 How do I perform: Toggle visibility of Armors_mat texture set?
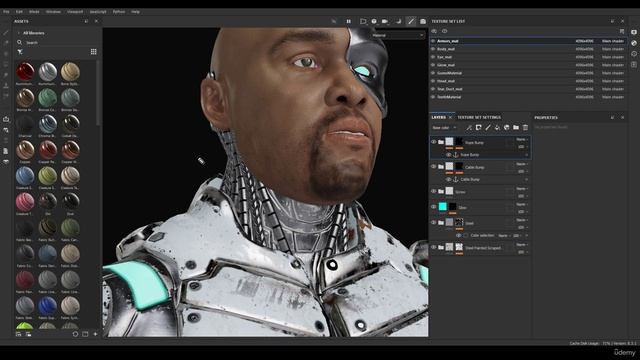pyautogui.click(x=433, y=41)
